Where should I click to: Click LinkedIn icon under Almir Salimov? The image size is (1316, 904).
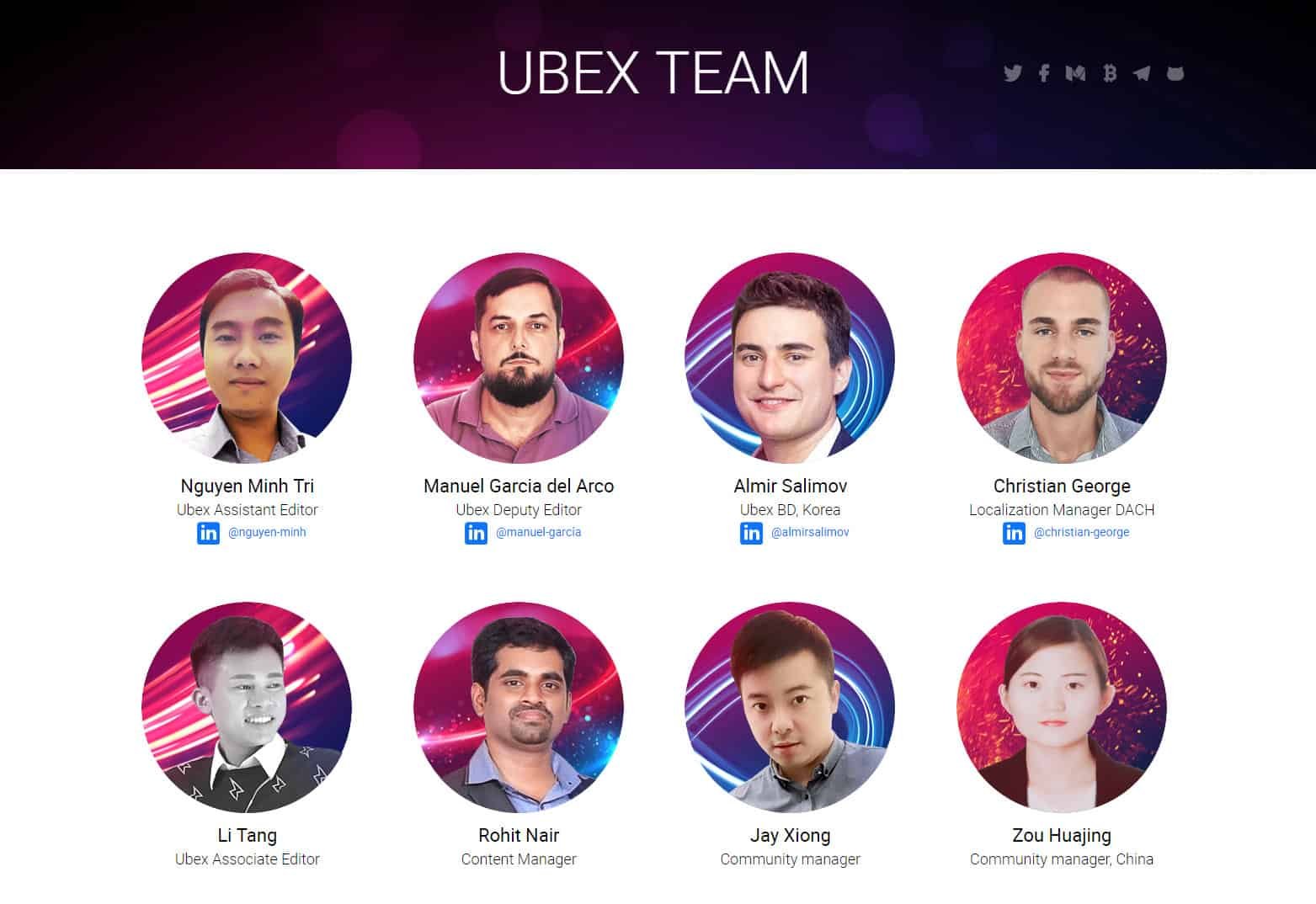(751, 533)
